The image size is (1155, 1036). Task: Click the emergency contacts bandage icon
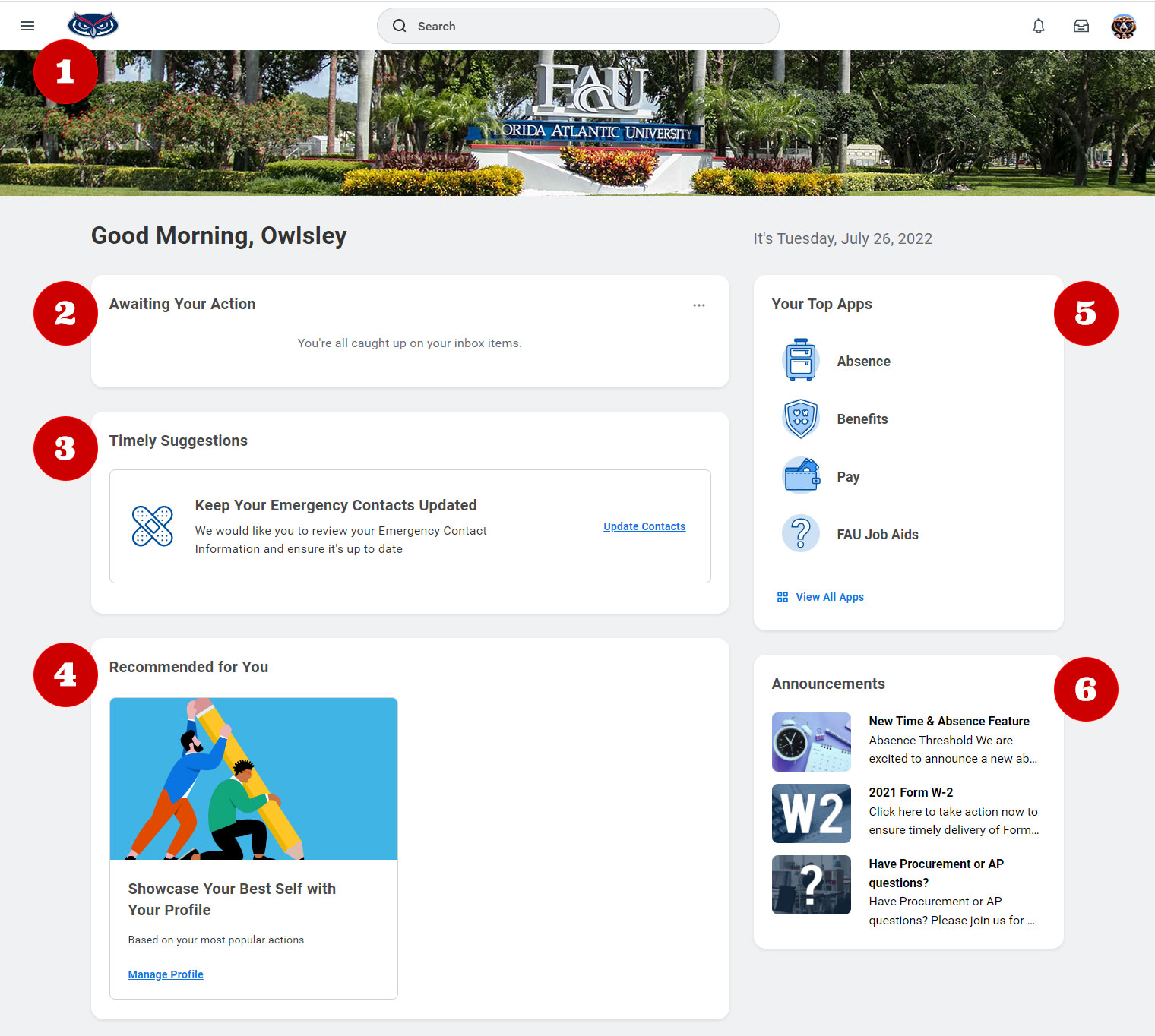[152, 526]
